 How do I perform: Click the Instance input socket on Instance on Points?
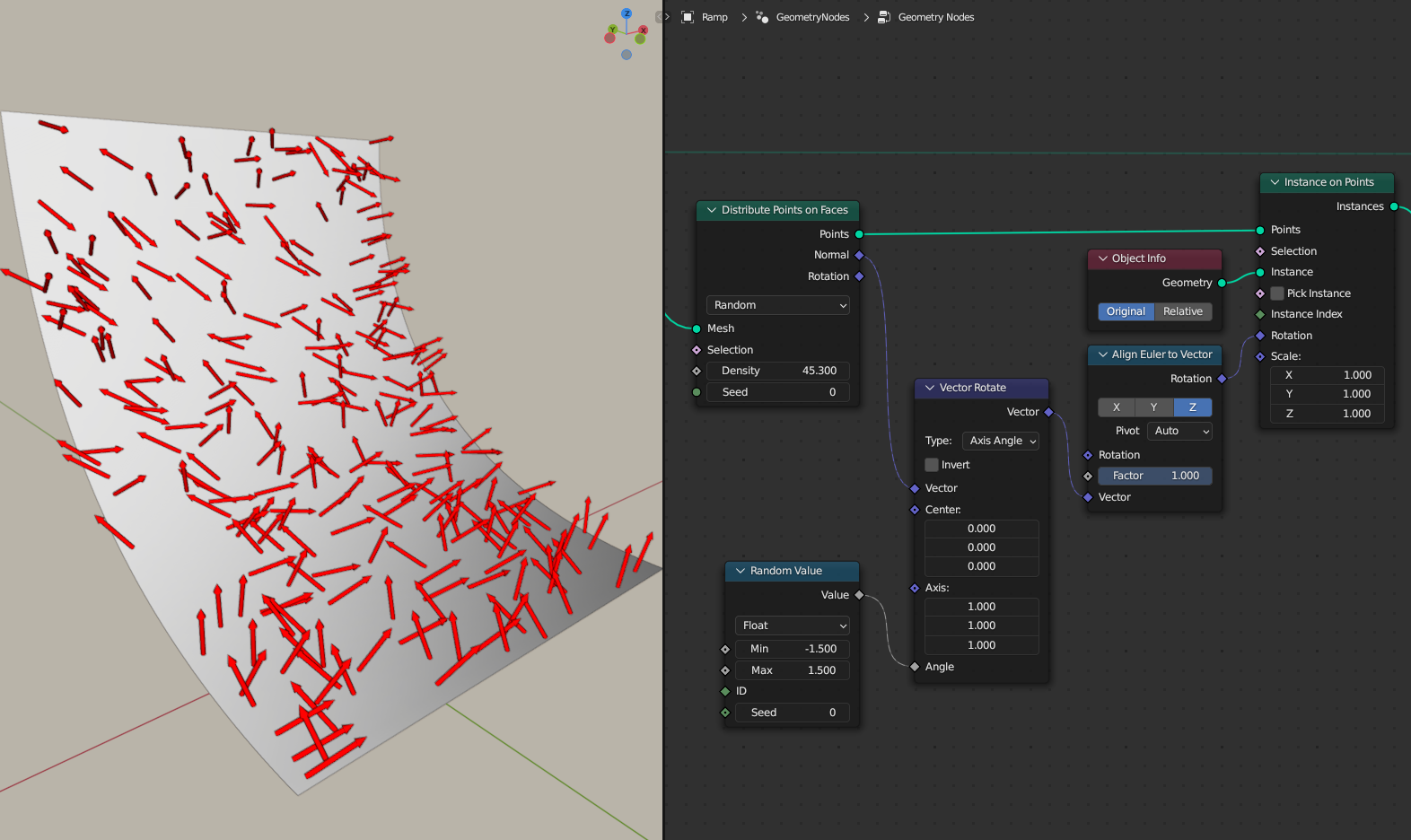tap(1260, 272)
